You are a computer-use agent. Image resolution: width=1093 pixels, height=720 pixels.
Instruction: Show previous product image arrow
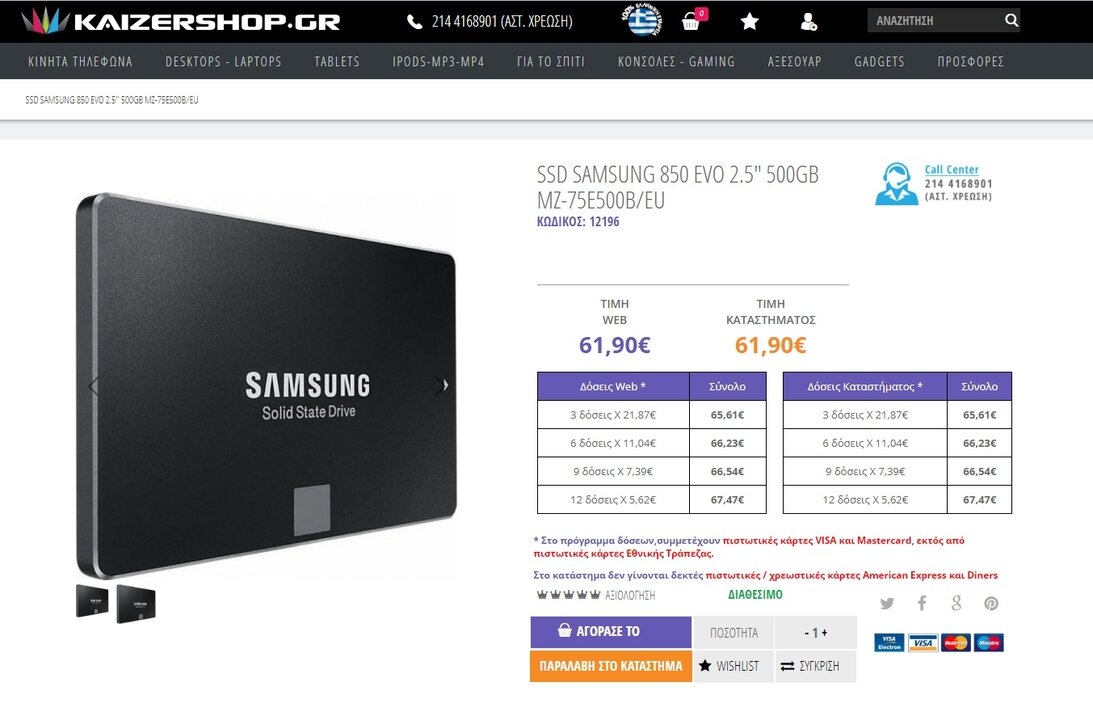click(x=94, y=385)
